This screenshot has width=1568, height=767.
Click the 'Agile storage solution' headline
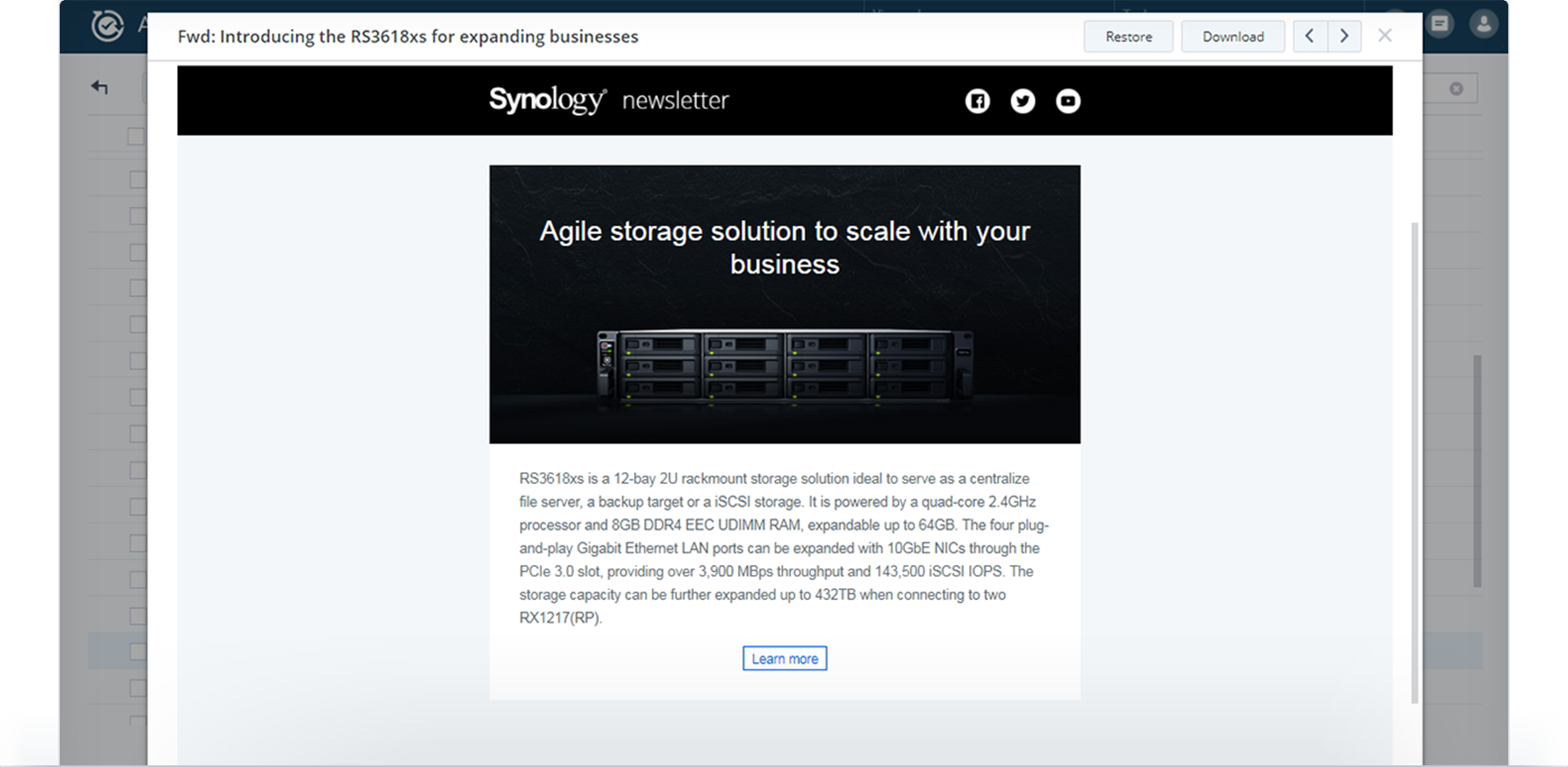coord(784,247)
